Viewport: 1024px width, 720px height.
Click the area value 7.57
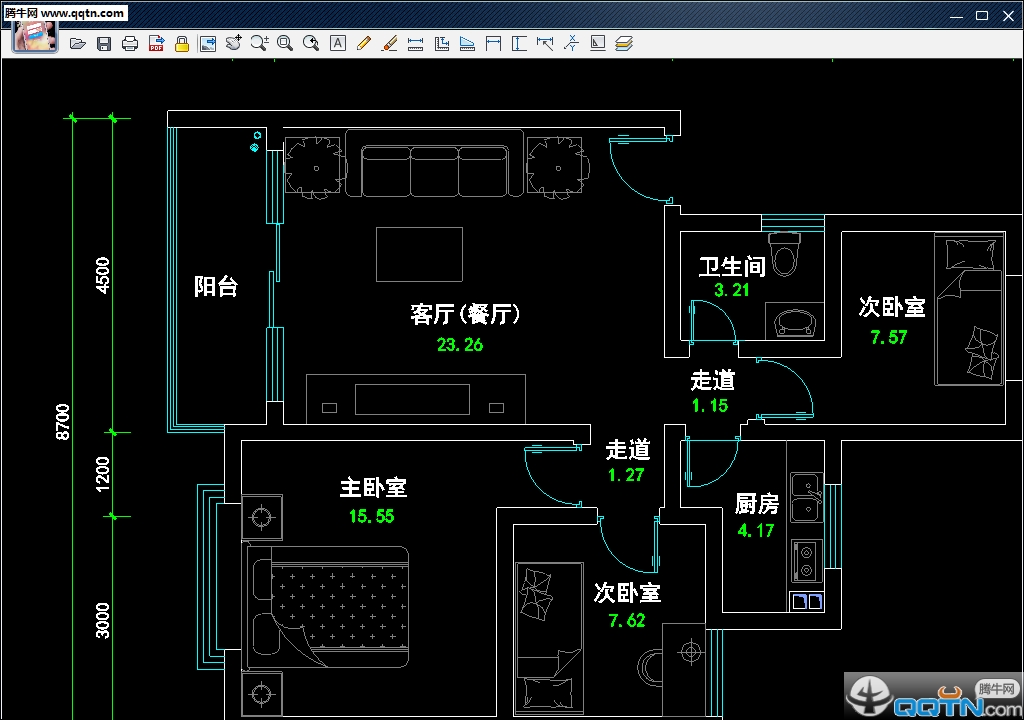click(889, 337)
